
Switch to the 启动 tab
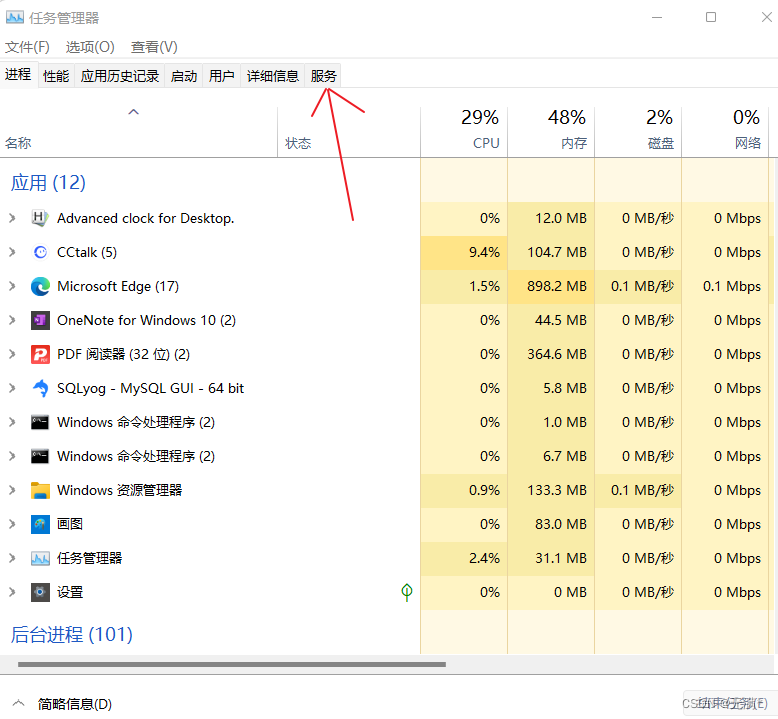[x=184, y=76]
